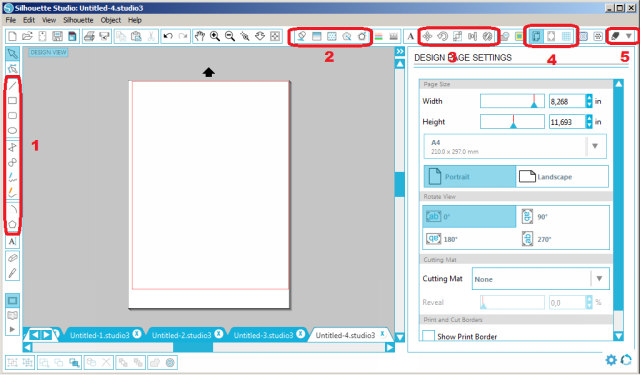Pick the Eraser tool
The image size is (640, 375).
(x=13, y=258)
